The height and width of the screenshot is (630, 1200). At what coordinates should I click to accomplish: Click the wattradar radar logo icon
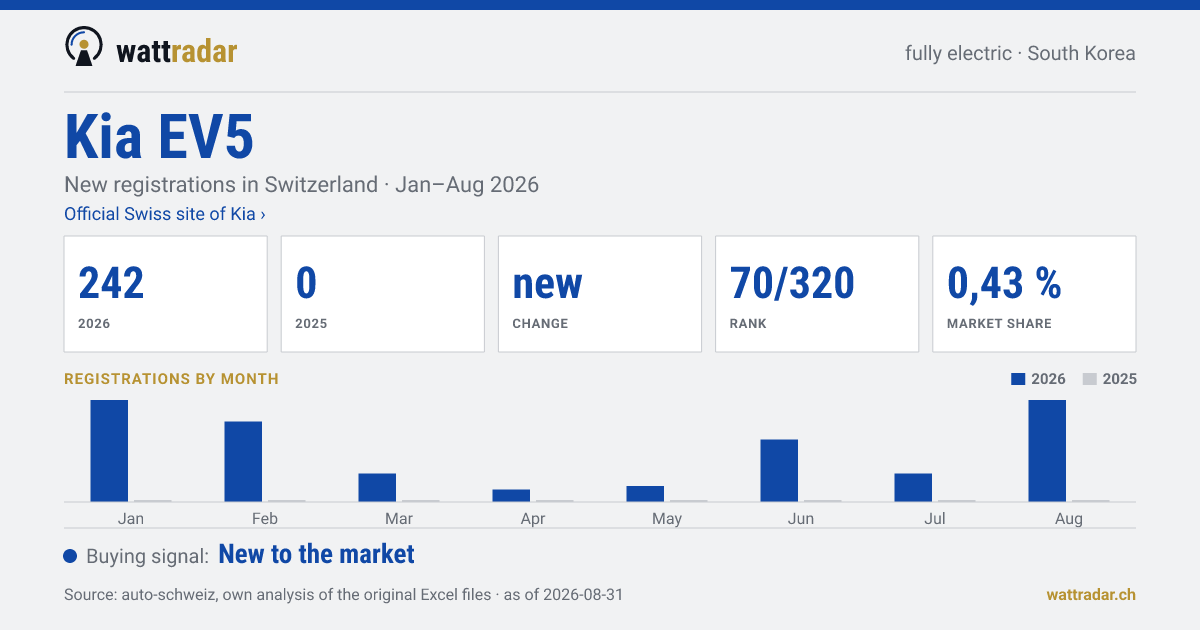coord(83,47)
